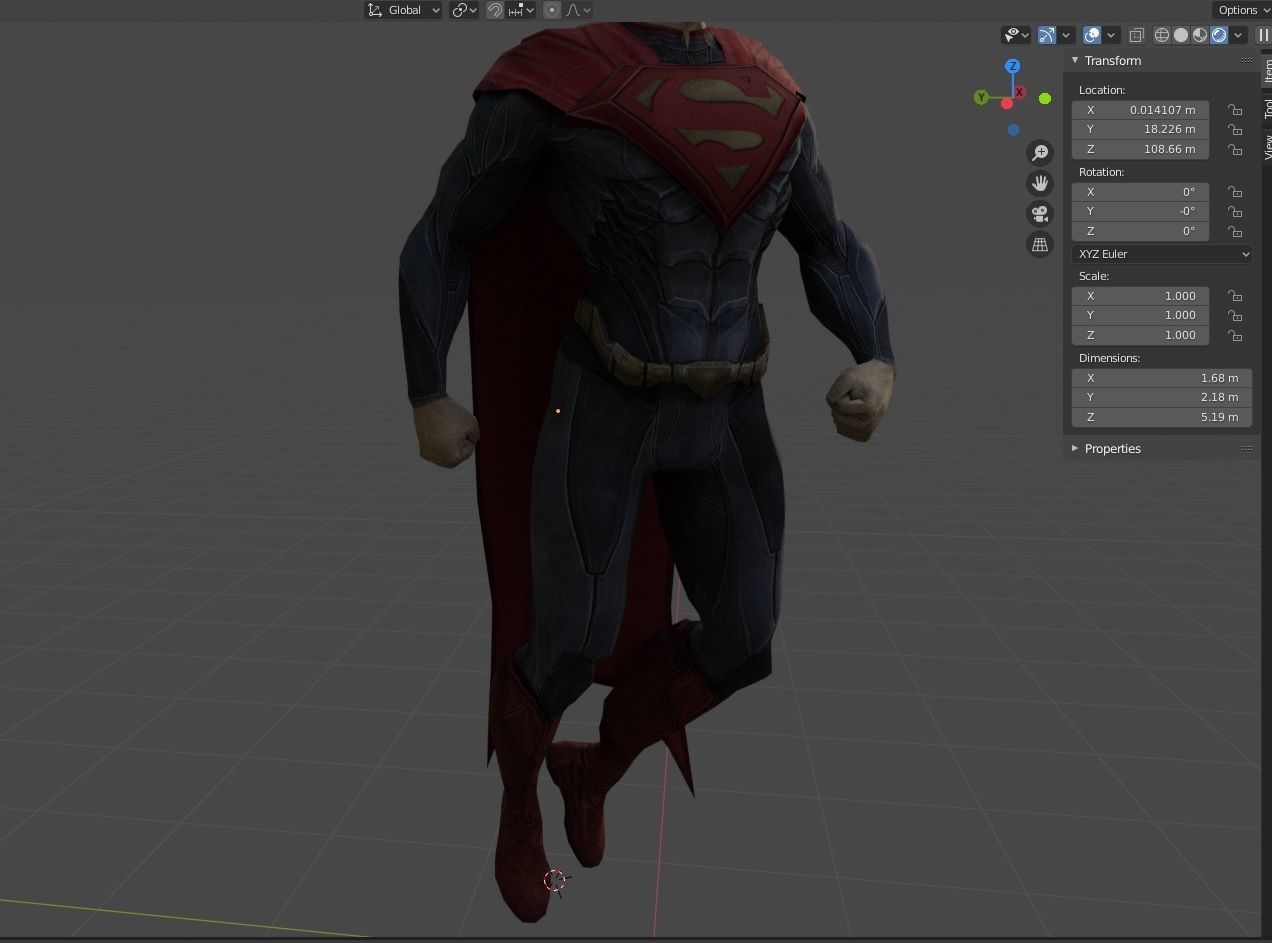1272x943 pixels.
Task: Switch to material preview shading
Action: tap(1200, 35)
